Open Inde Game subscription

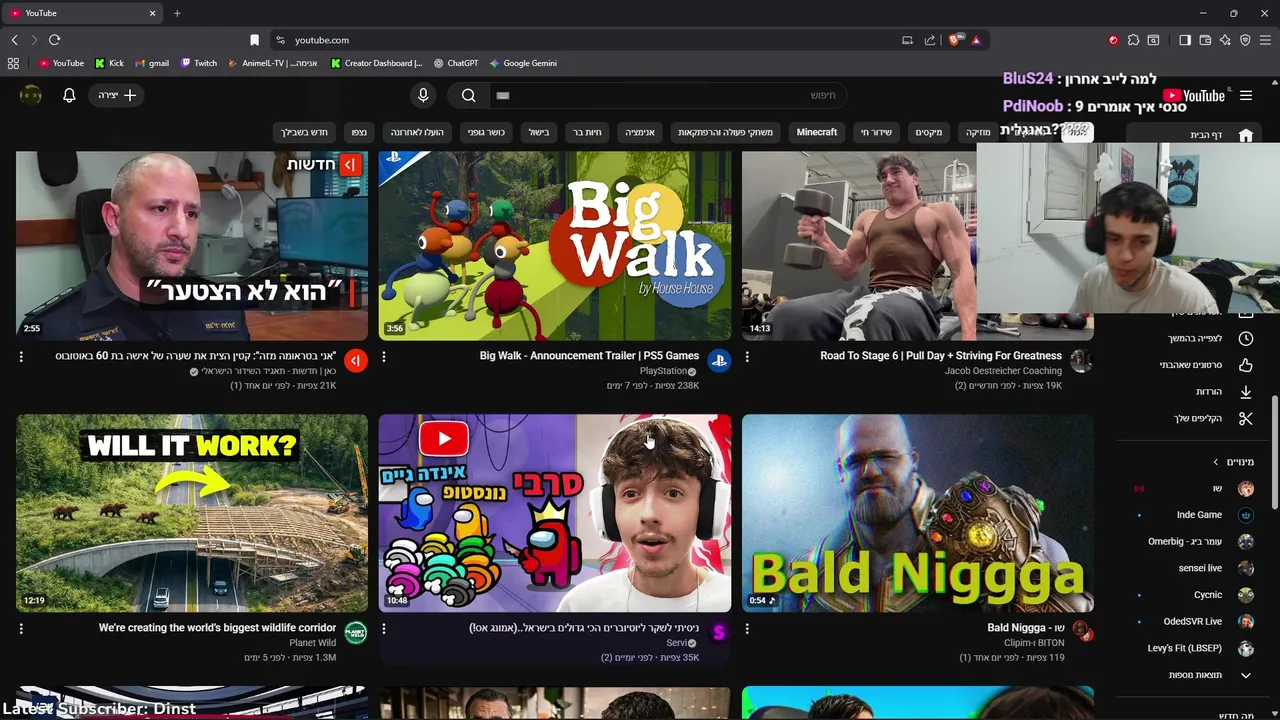pyautogui.click(x=1196, y=515)
